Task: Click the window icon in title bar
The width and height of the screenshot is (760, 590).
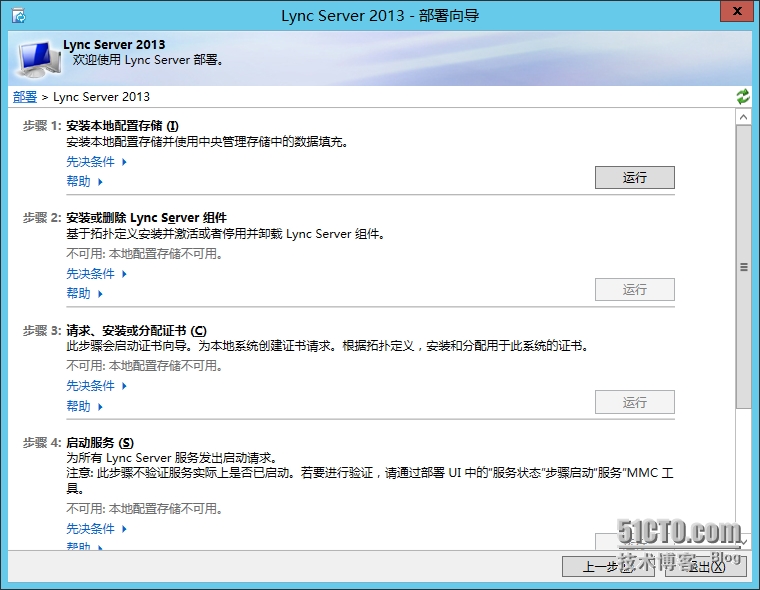Action: (x=19, y=16)
